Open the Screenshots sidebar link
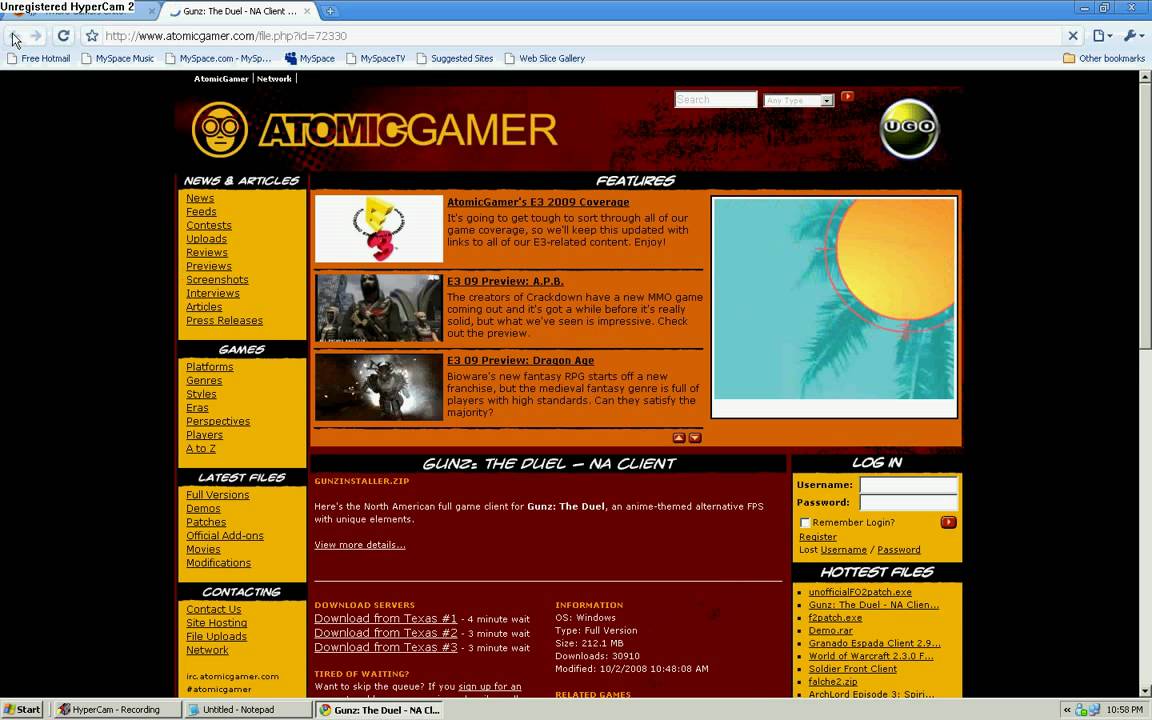The image size is (1152, 720). coord(217,280)
